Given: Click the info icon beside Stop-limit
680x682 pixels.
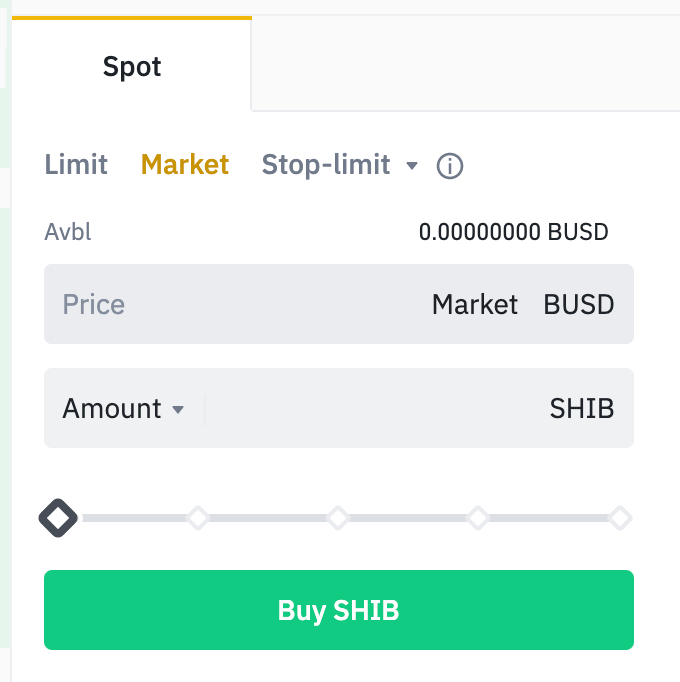Looking at the screenshot, I should pyautogui.click(x=450, y=166).
